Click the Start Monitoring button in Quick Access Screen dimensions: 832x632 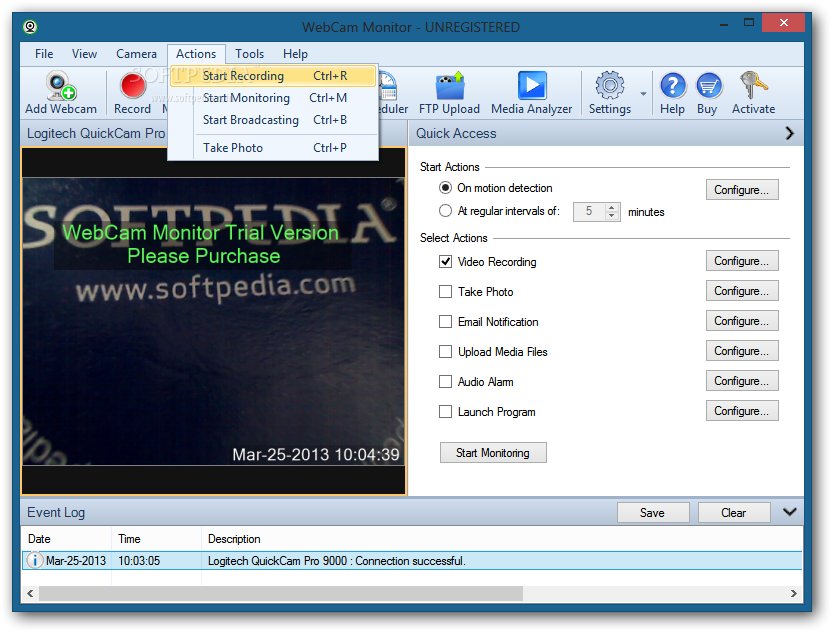493,453
